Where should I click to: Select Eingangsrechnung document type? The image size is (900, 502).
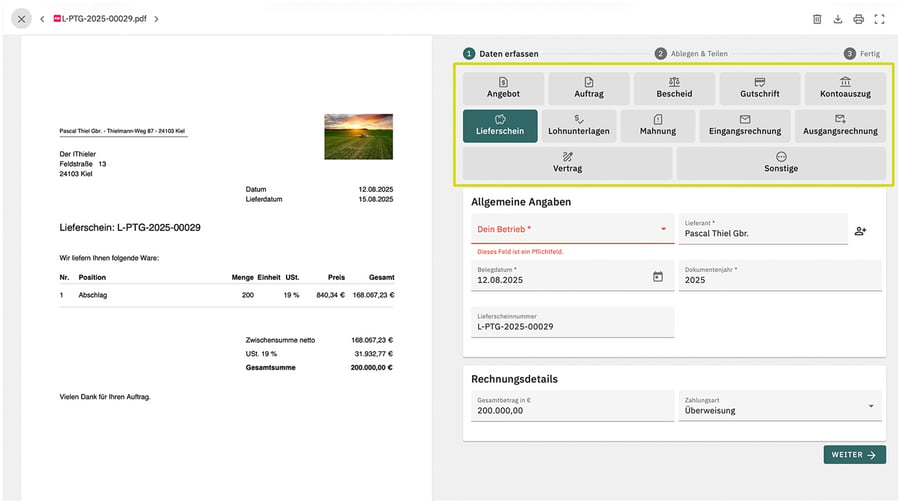744,126
